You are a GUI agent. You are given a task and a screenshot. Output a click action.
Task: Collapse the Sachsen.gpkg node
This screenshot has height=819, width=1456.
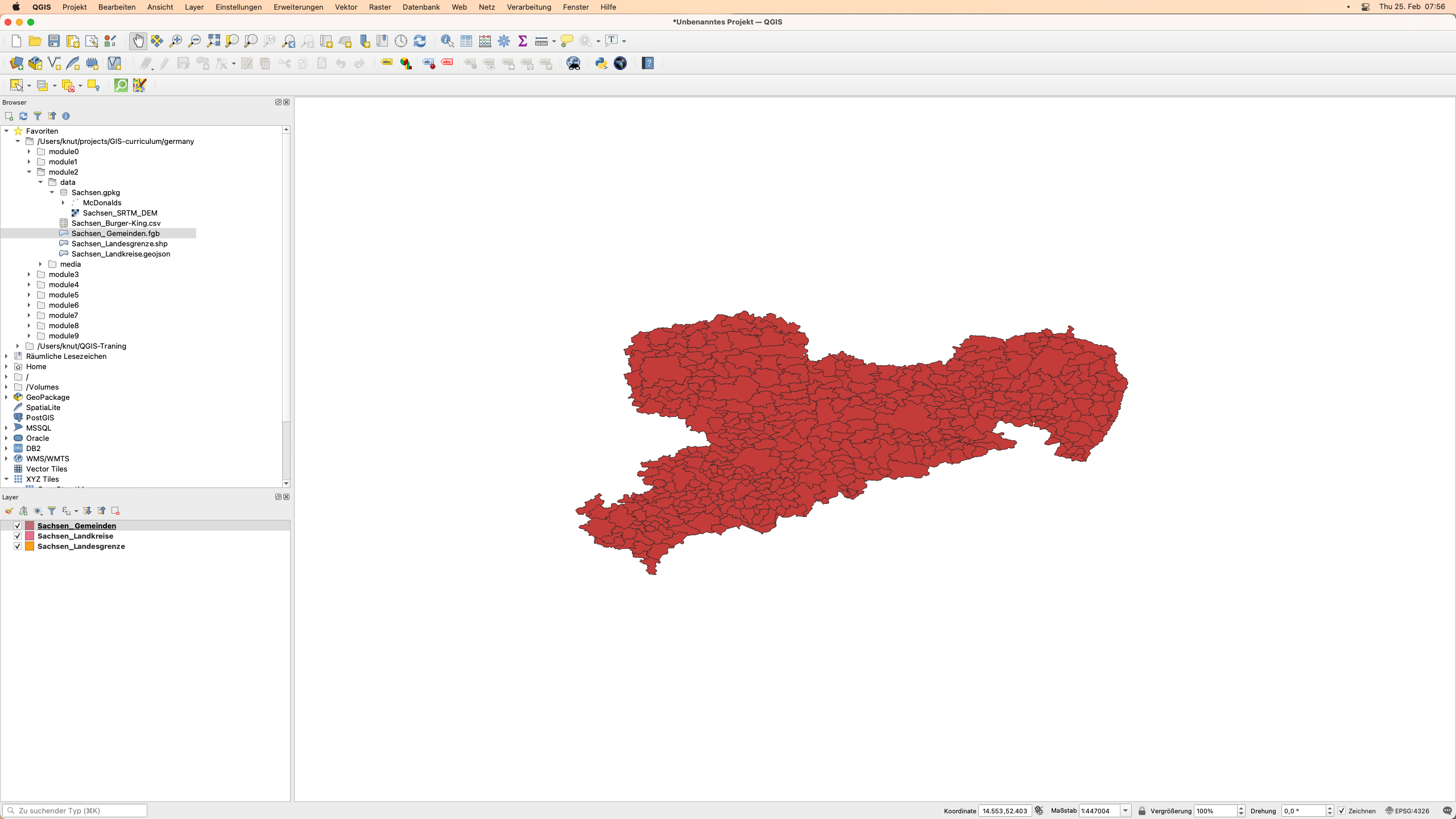pyautogui.click(x=52, y=192)
